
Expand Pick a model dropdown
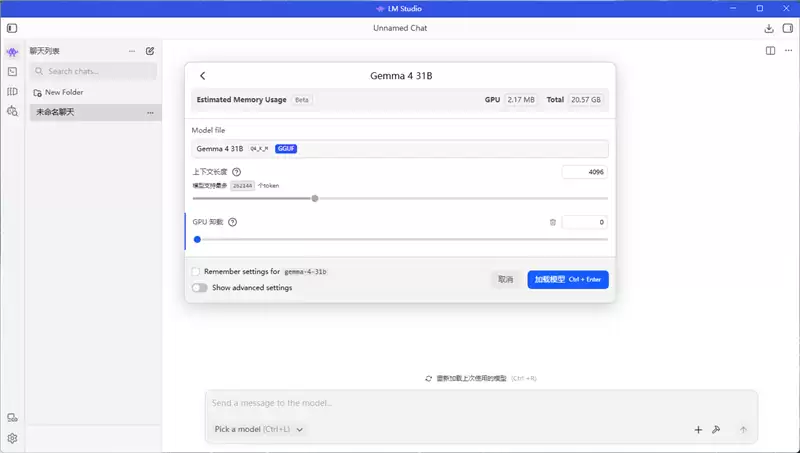coord(259,430)
